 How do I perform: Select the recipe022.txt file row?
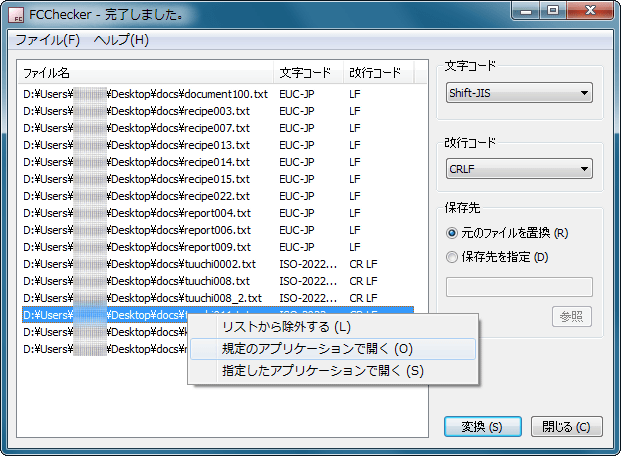(136, 196)
